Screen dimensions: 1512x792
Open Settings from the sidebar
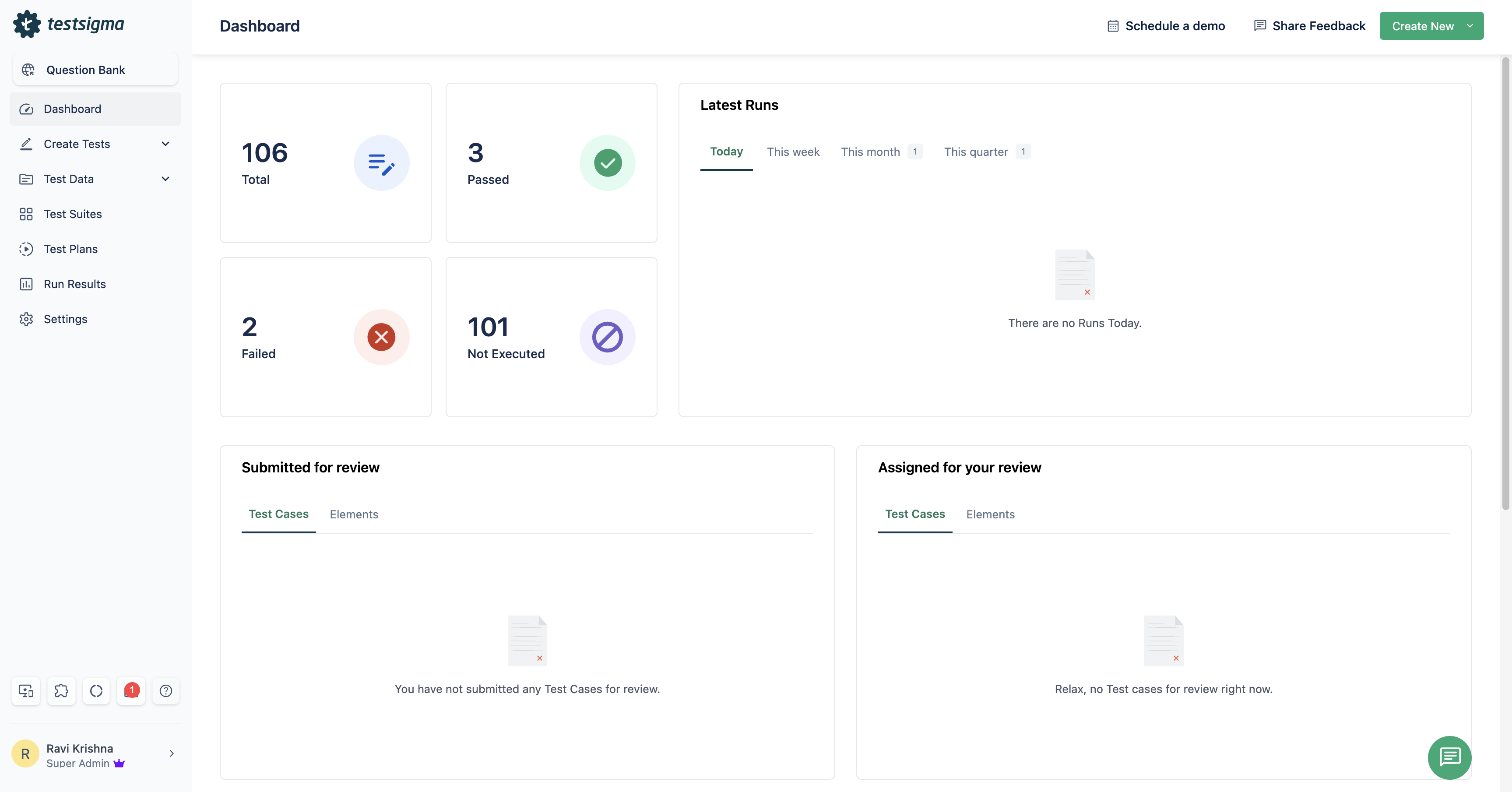coord(66,319)
